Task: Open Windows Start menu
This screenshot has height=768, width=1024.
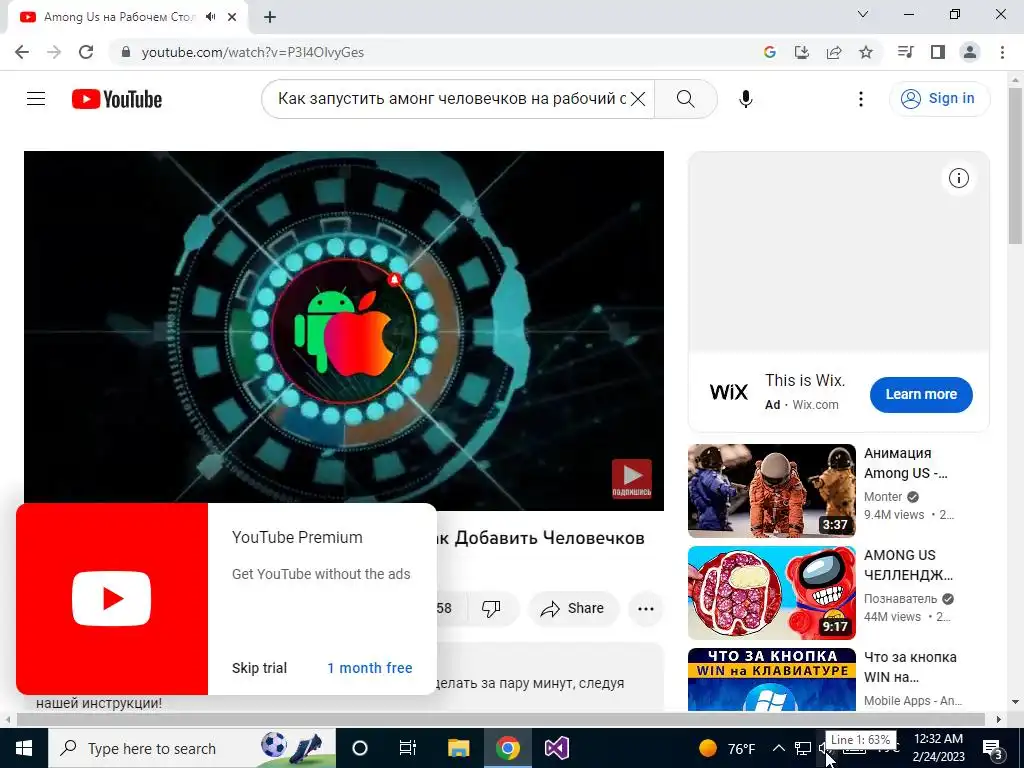Action: tap(24, 748)
